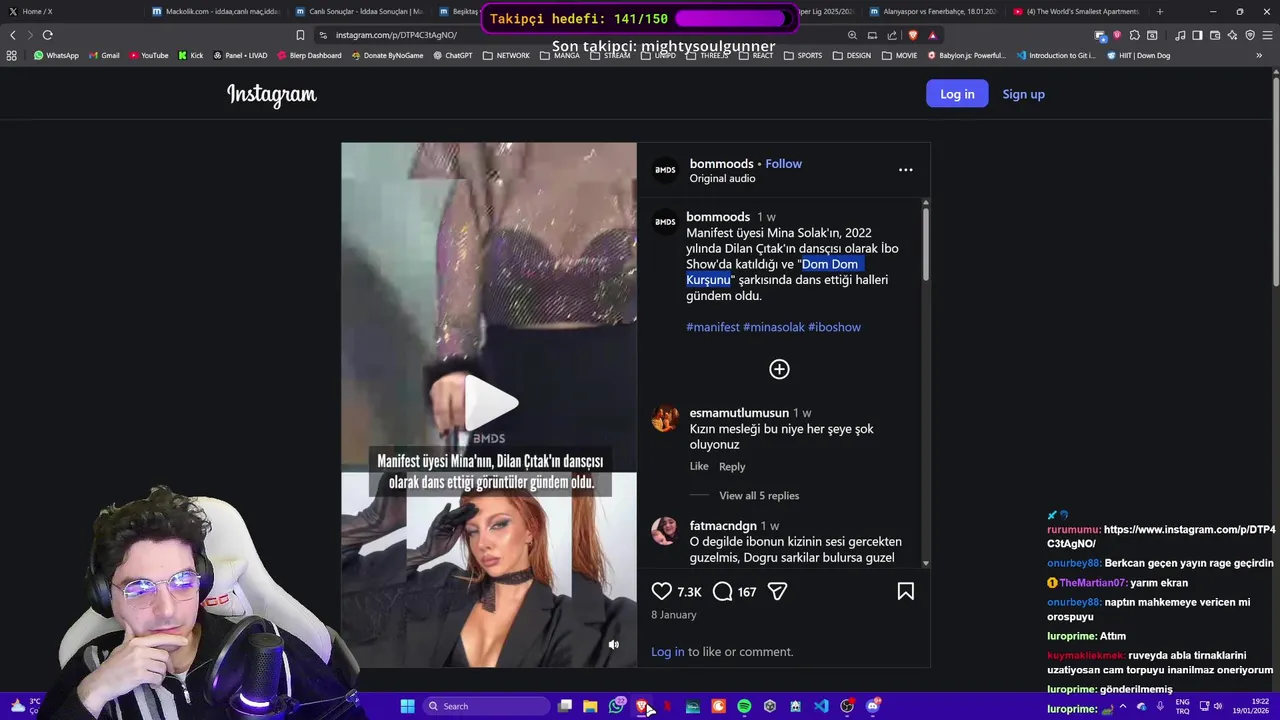Play the Instagram video
Screen dimensions: 1280x720
[x=489, y=404]
